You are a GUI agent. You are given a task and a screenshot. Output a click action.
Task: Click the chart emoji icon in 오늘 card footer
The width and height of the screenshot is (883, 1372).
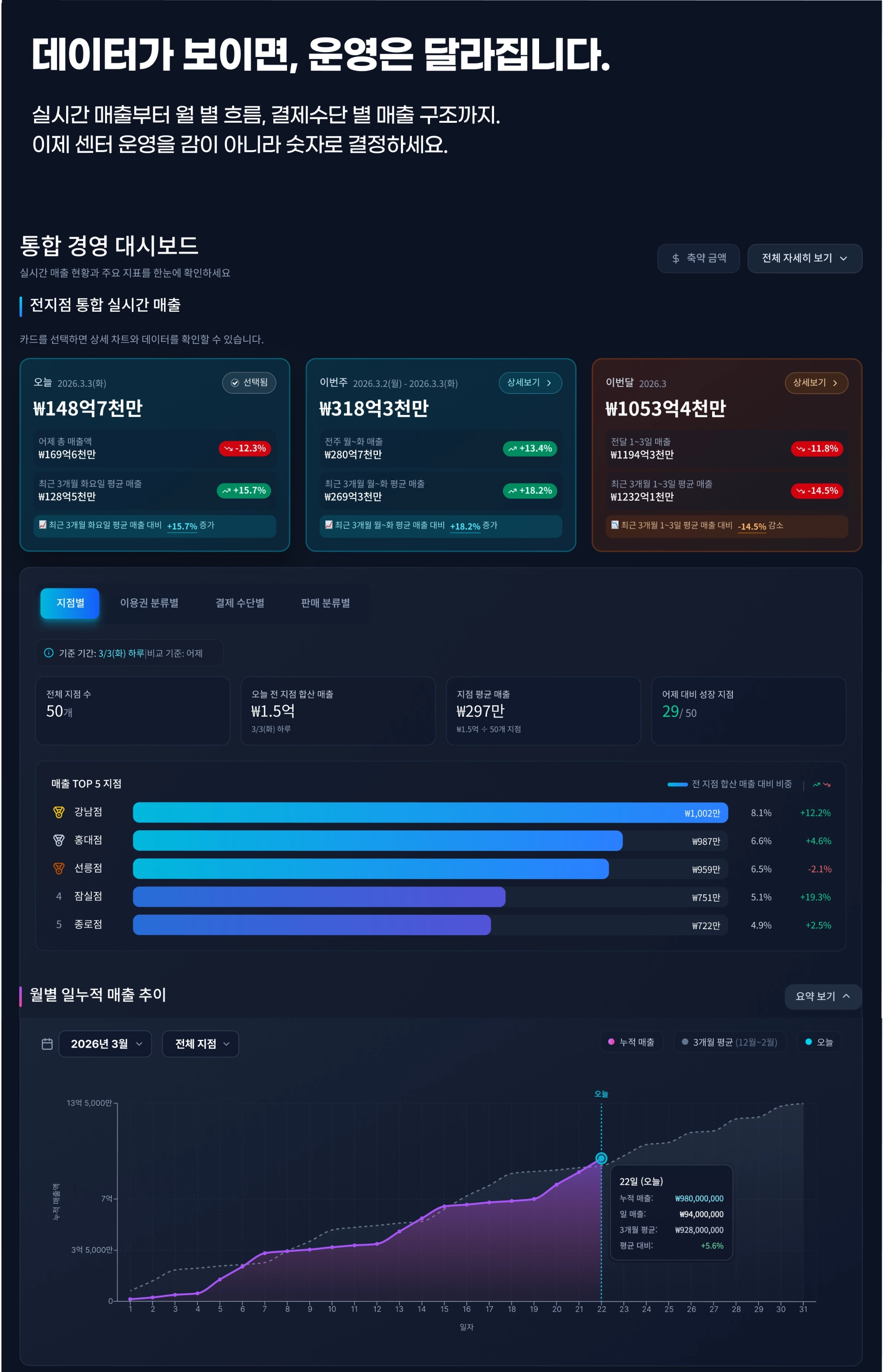pos(42,525)
